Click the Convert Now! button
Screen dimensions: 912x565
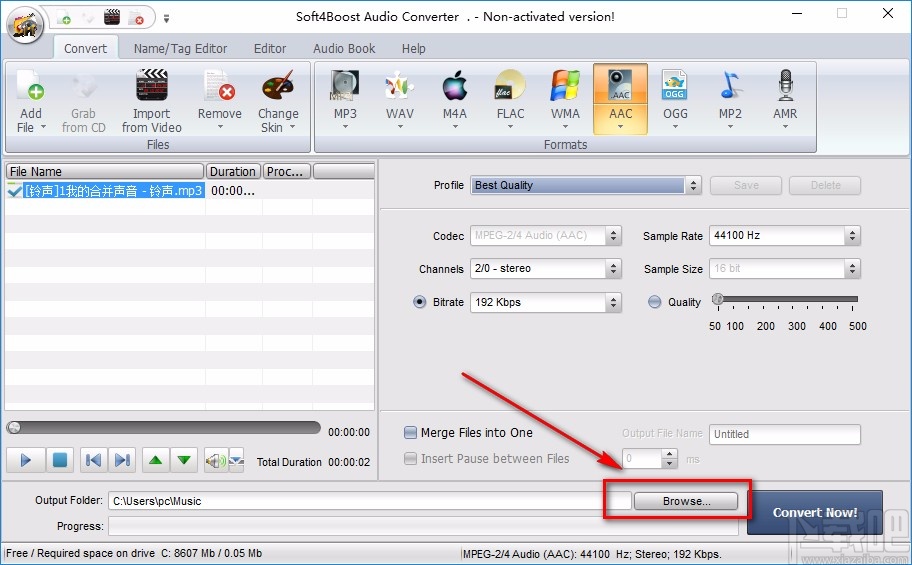coord(815,512)
